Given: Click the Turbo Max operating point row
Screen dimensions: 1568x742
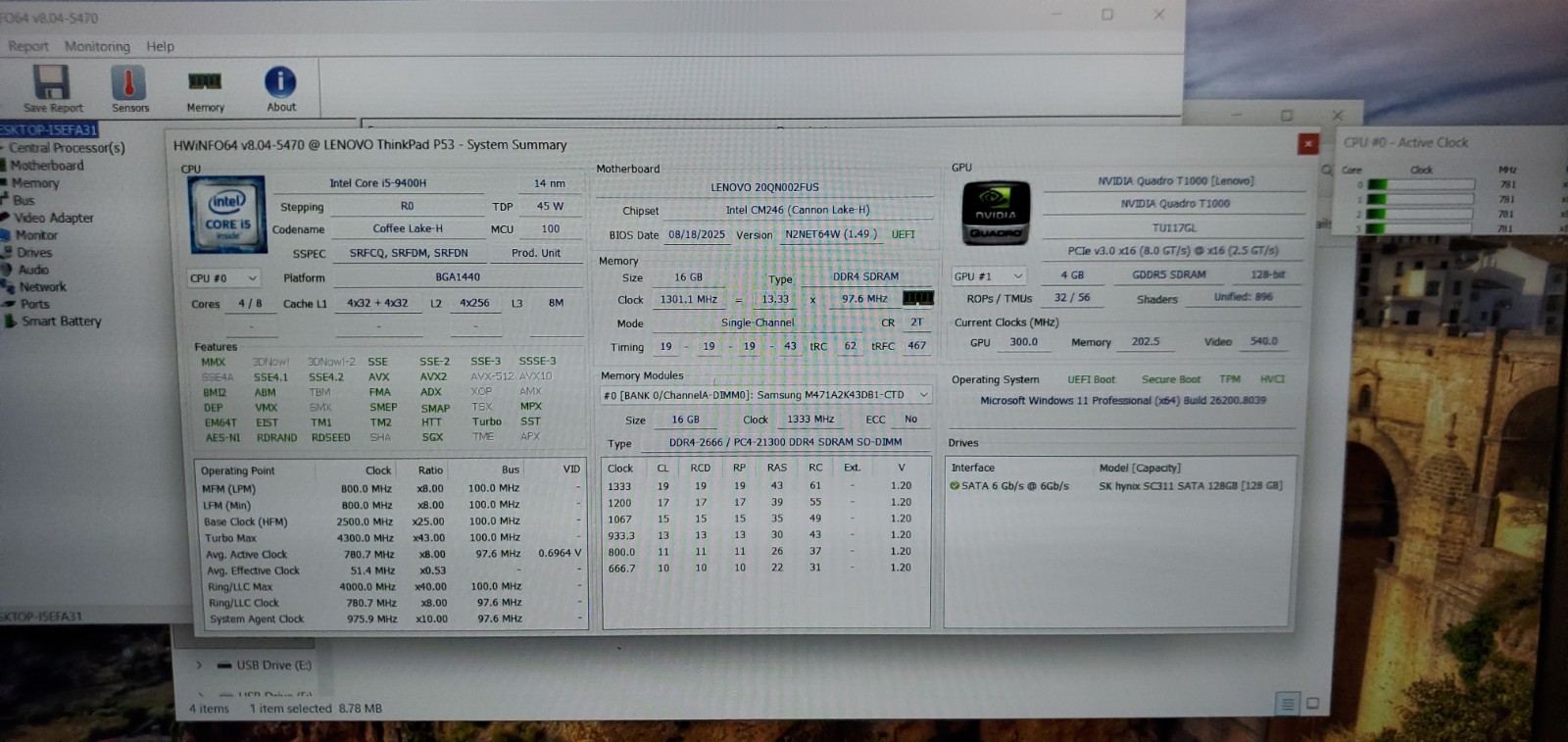Looking at the screenshot, I should pos(392,538).
